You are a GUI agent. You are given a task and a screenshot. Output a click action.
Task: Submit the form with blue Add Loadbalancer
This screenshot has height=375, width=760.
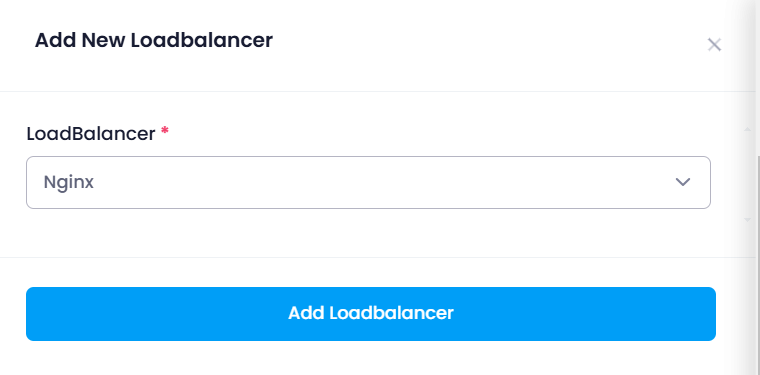[371, 313]
